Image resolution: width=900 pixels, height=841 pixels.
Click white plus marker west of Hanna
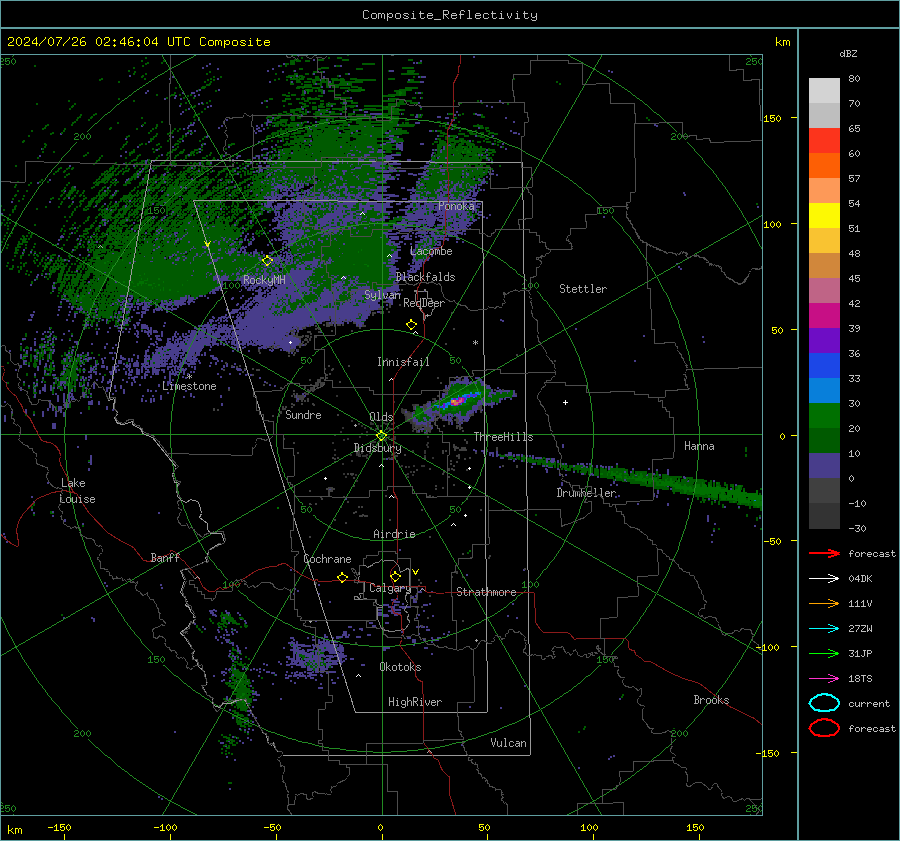click(565, 402)
